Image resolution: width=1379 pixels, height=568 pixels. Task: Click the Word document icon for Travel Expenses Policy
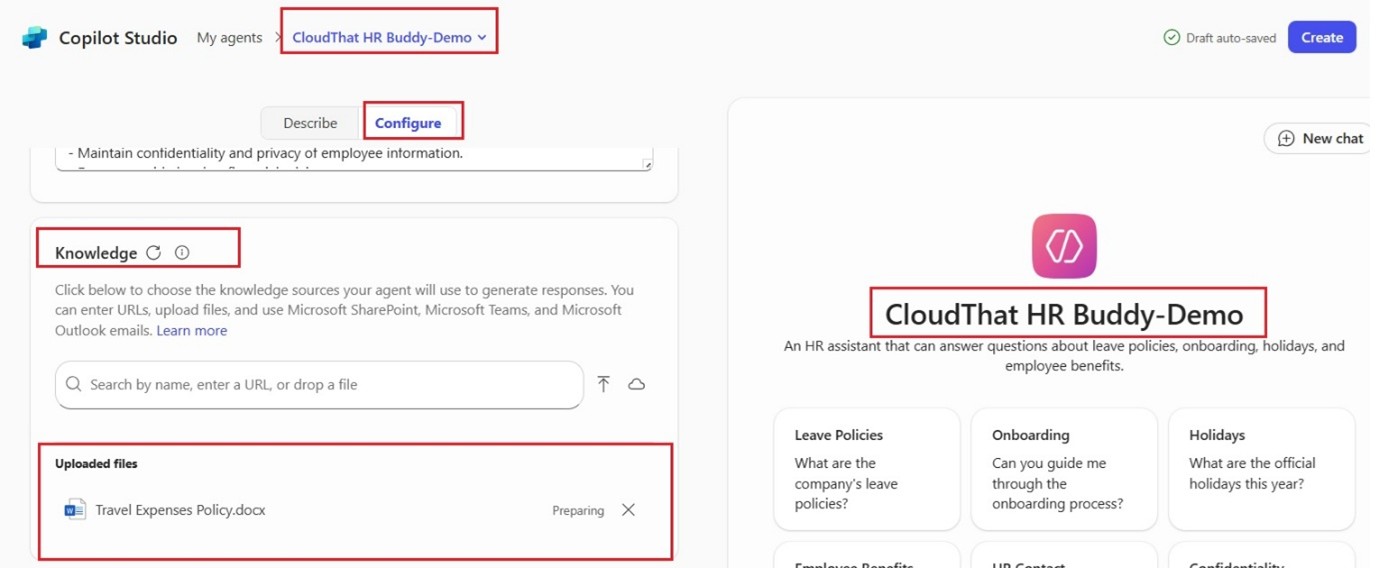[75, 510]
